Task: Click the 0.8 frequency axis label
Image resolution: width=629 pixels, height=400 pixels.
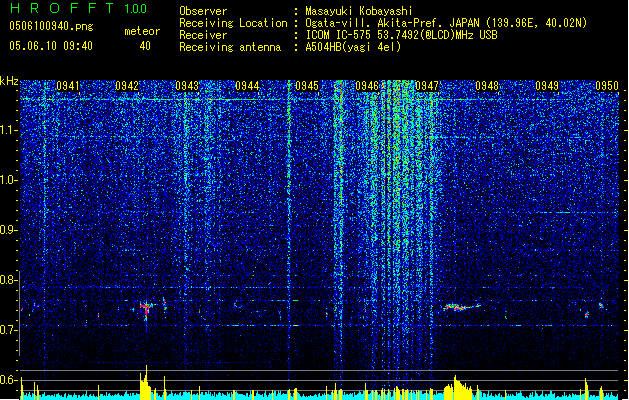Action: tap(8, 280)
